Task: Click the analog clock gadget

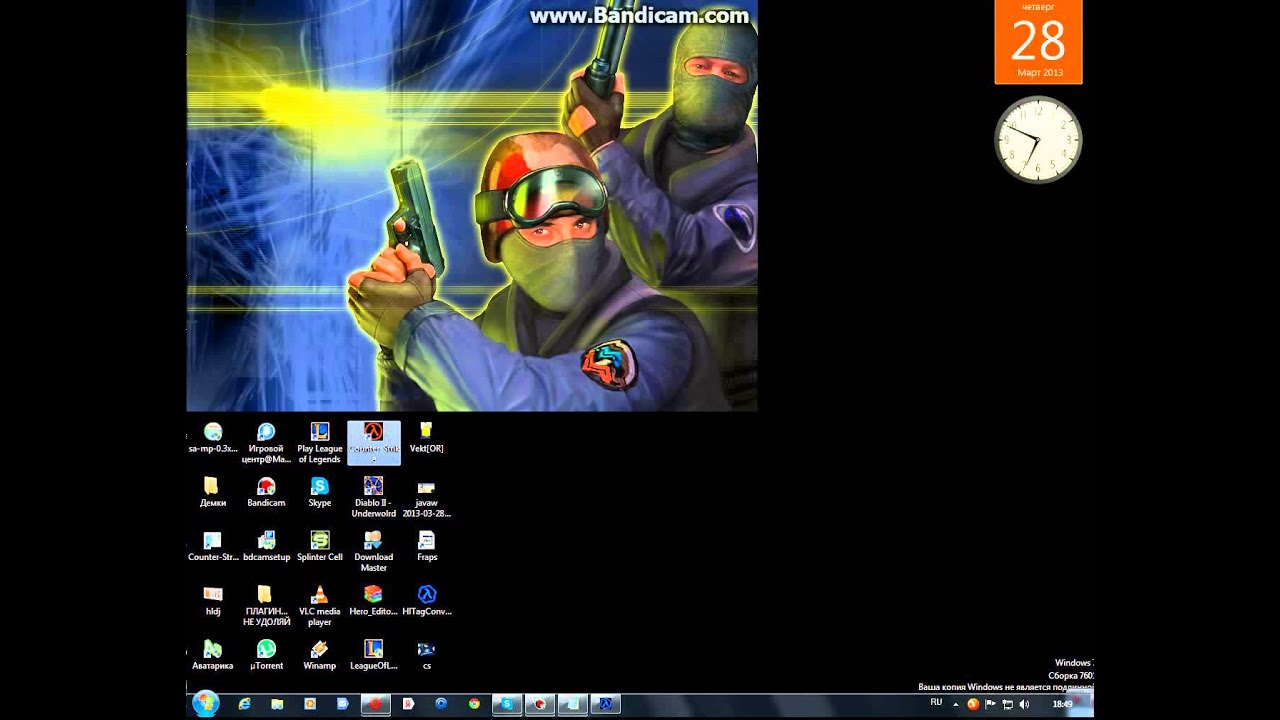Action: pyautogui.click(x=1038, y=139)
